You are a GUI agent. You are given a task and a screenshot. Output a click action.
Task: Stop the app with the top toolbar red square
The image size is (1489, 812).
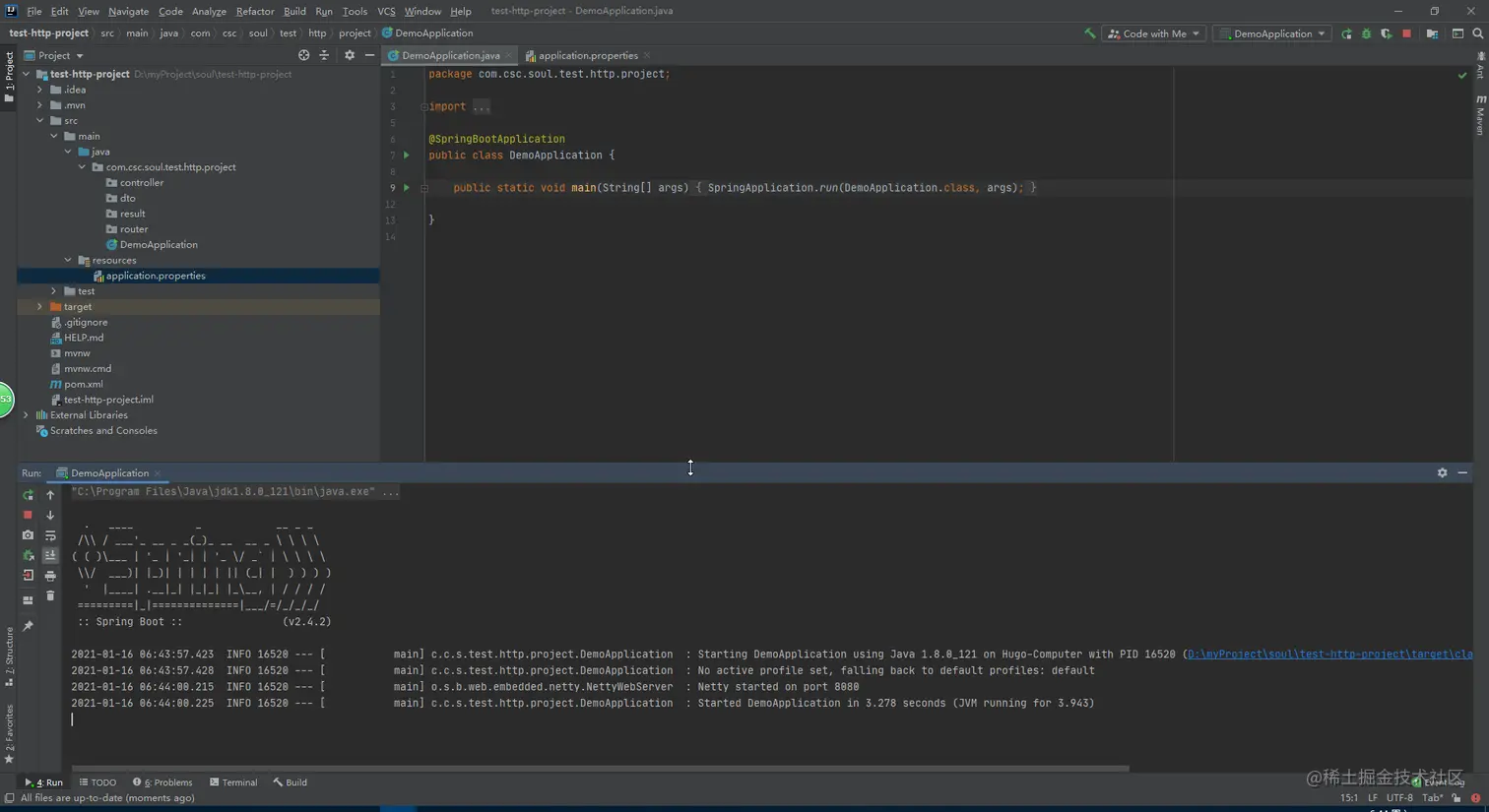coord(1406,33)
